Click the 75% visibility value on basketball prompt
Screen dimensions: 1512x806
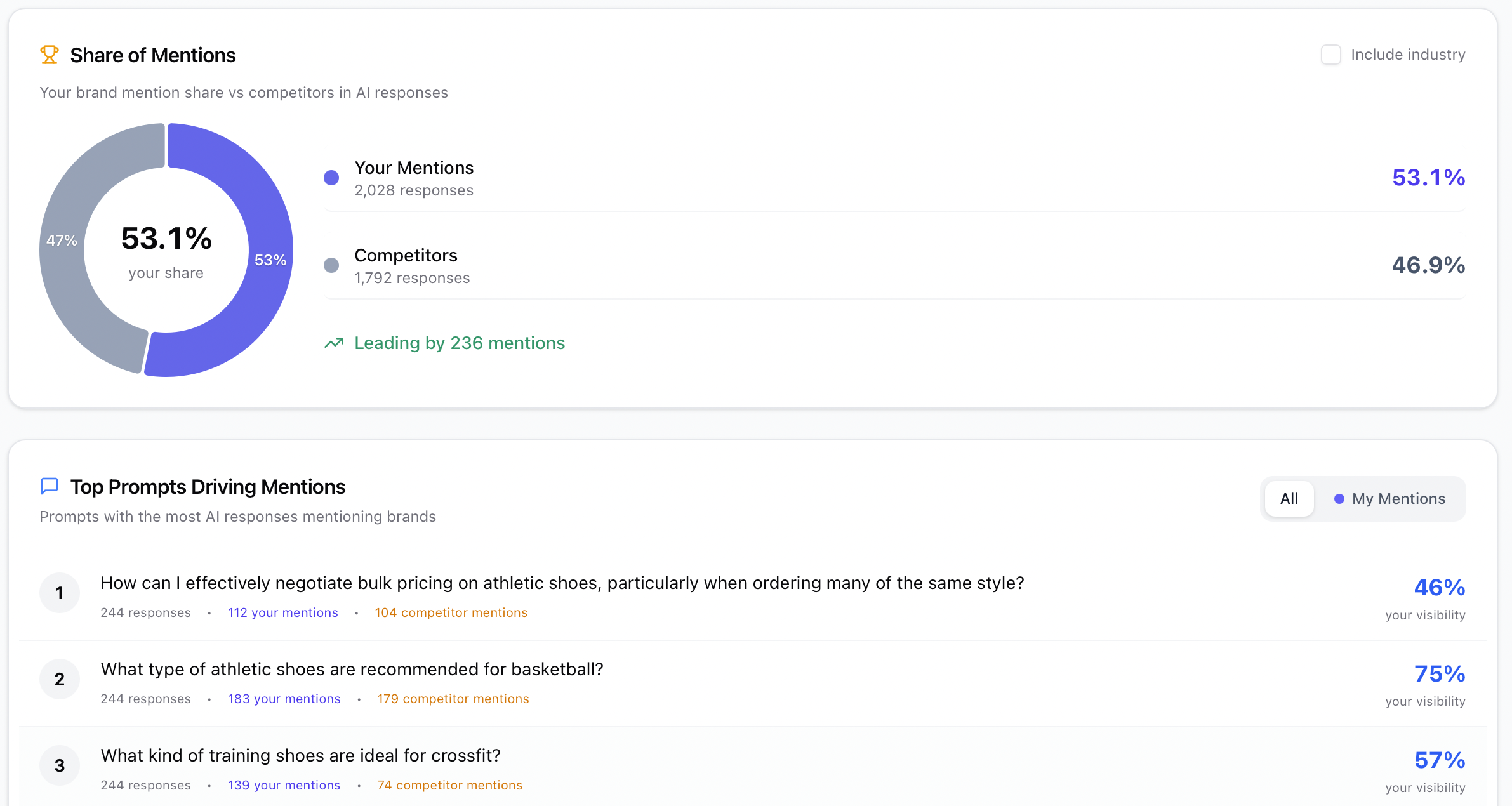[x=1439, y=673]
